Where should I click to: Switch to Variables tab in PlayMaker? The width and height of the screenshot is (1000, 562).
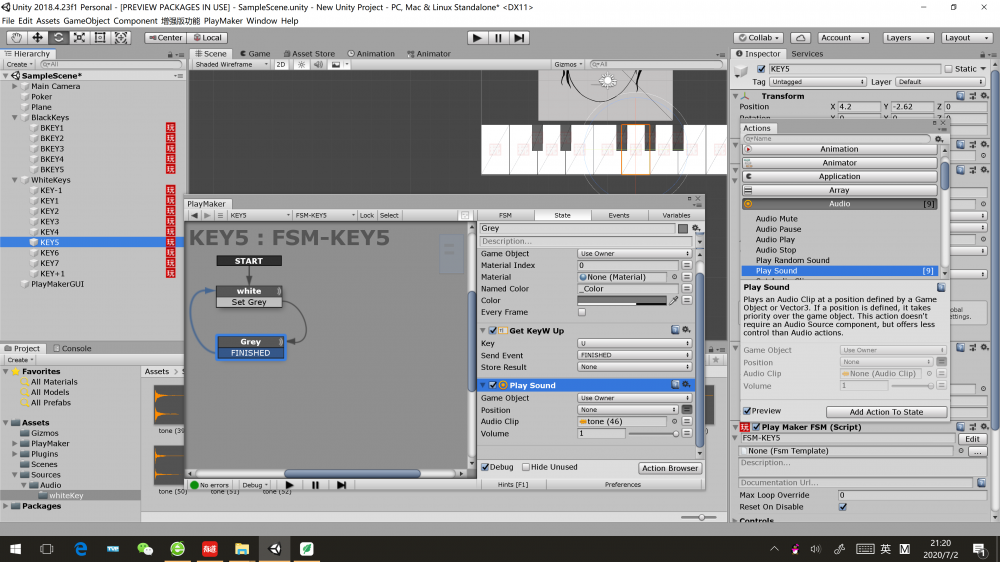coord(676,216)
